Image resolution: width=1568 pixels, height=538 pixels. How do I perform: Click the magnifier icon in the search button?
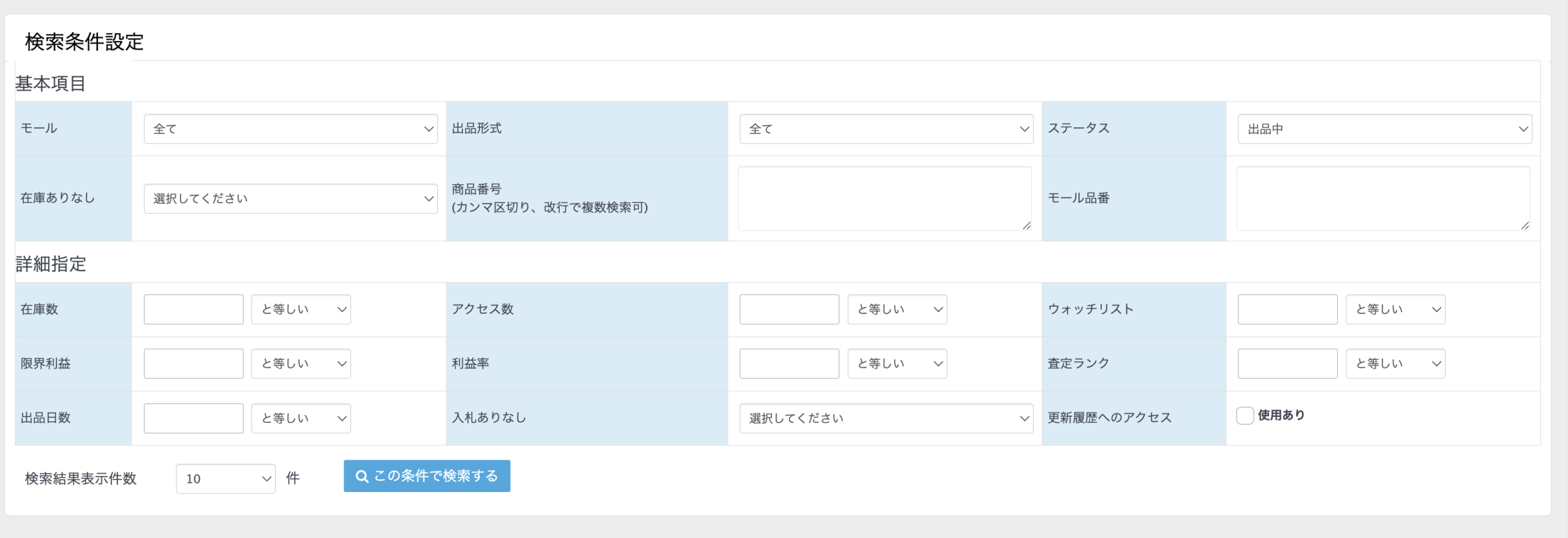pos(362,476)
